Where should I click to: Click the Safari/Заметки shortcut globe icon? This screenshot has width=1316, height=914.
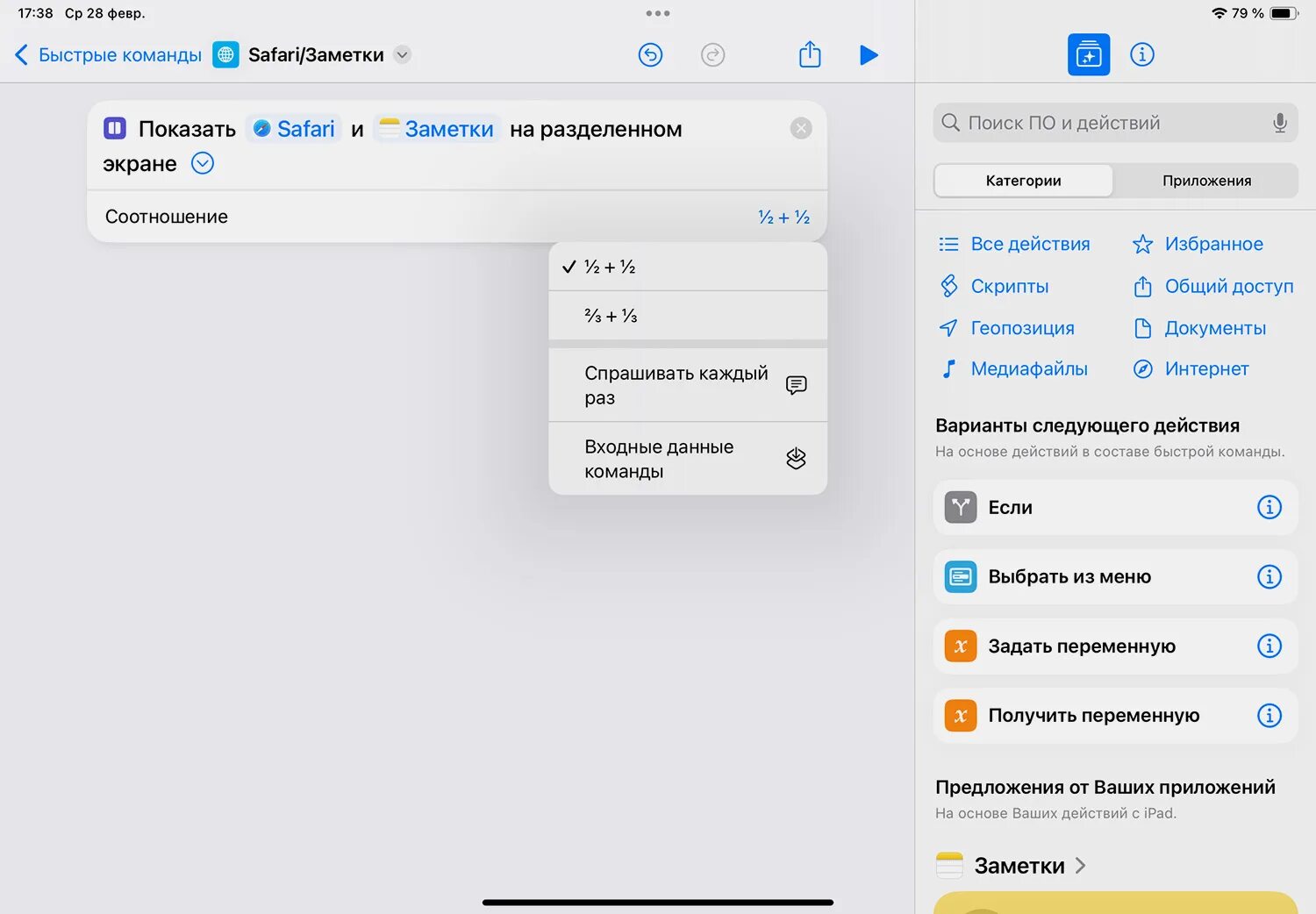(x=225, y=54)
